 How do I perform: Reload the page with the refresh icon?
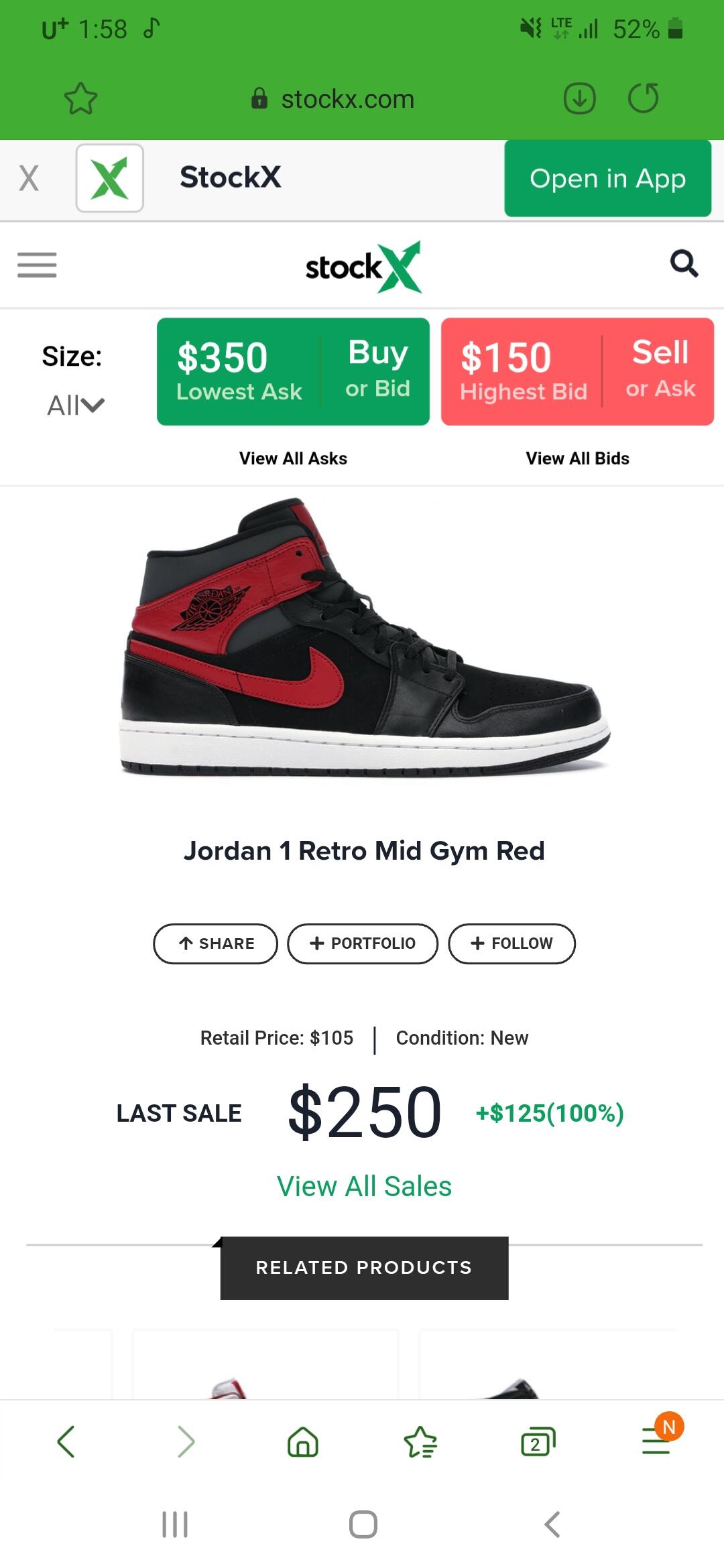pyautogui.click(x=644, y=98)
